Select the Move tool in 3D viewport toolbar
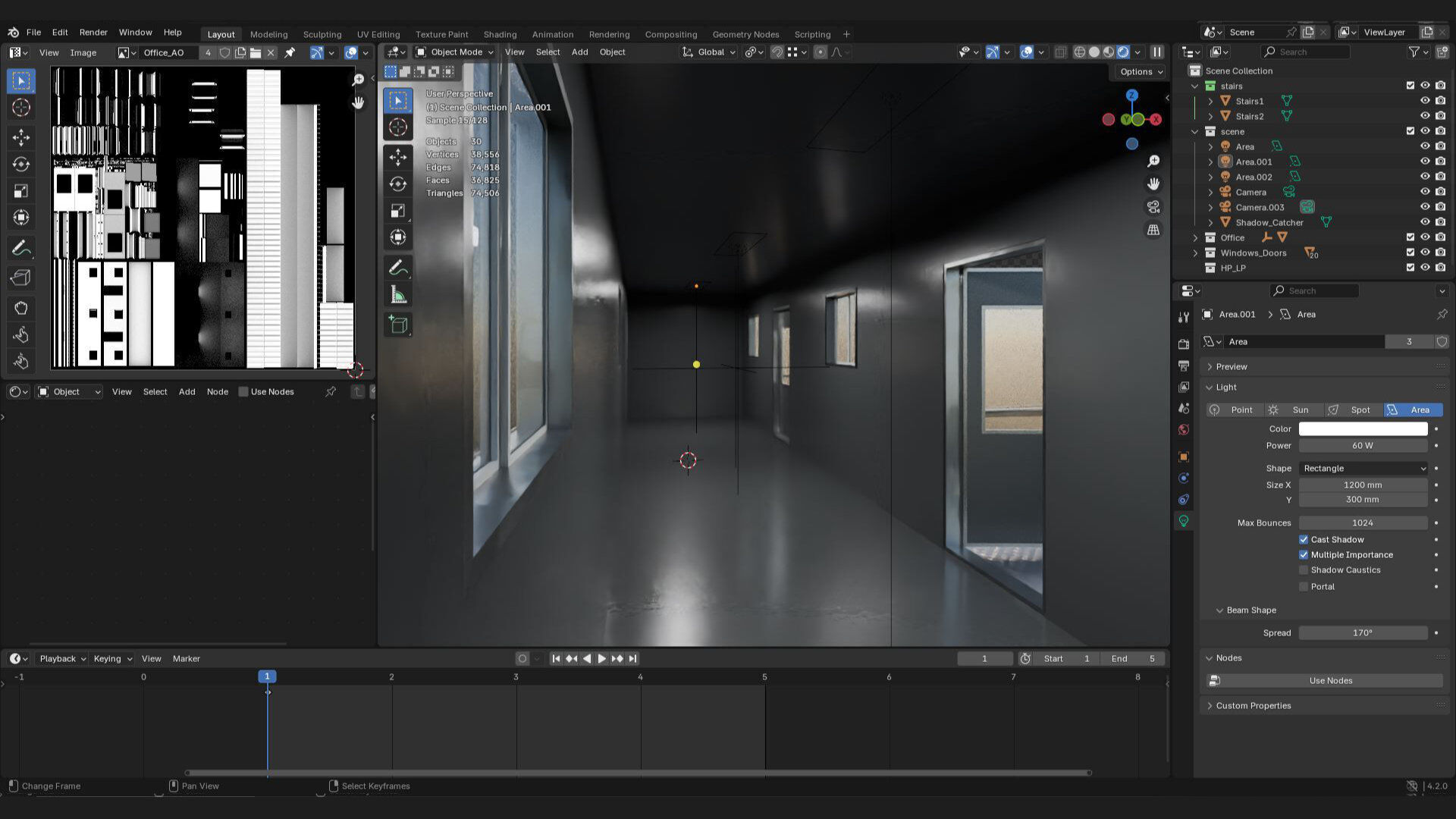This screenshot has width=1456, height=819. [398, 157]
